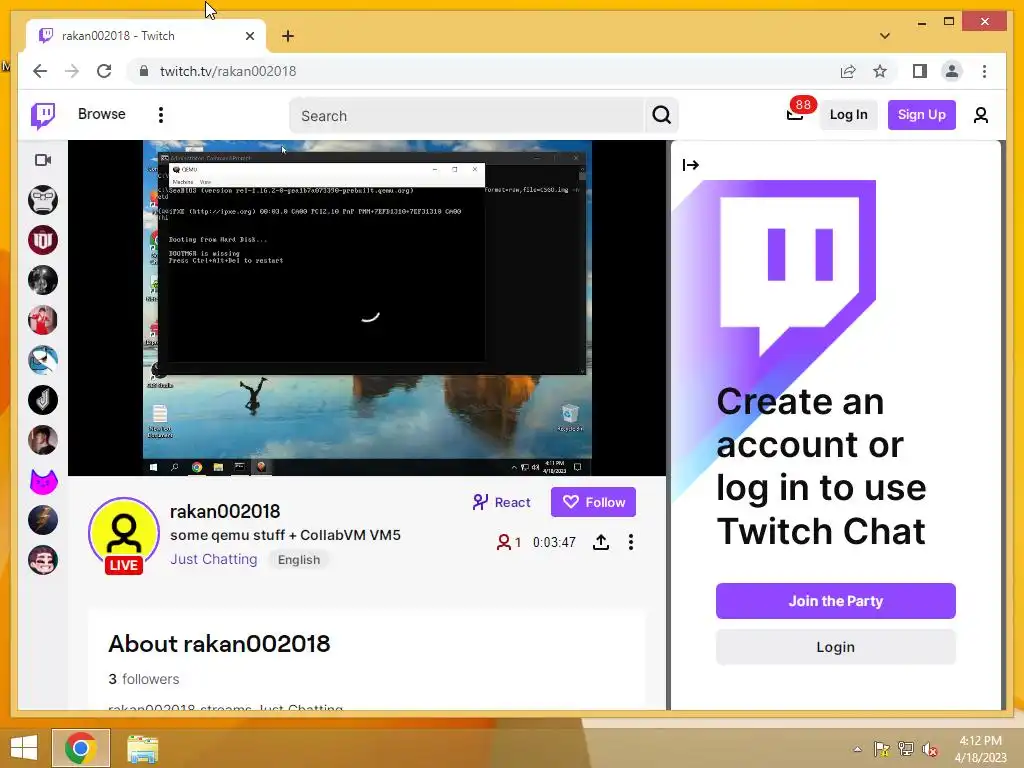Open the first sidebar channel avatar with glasses
This screenshot has width=1024, height=768.
(x=43, y=200)
